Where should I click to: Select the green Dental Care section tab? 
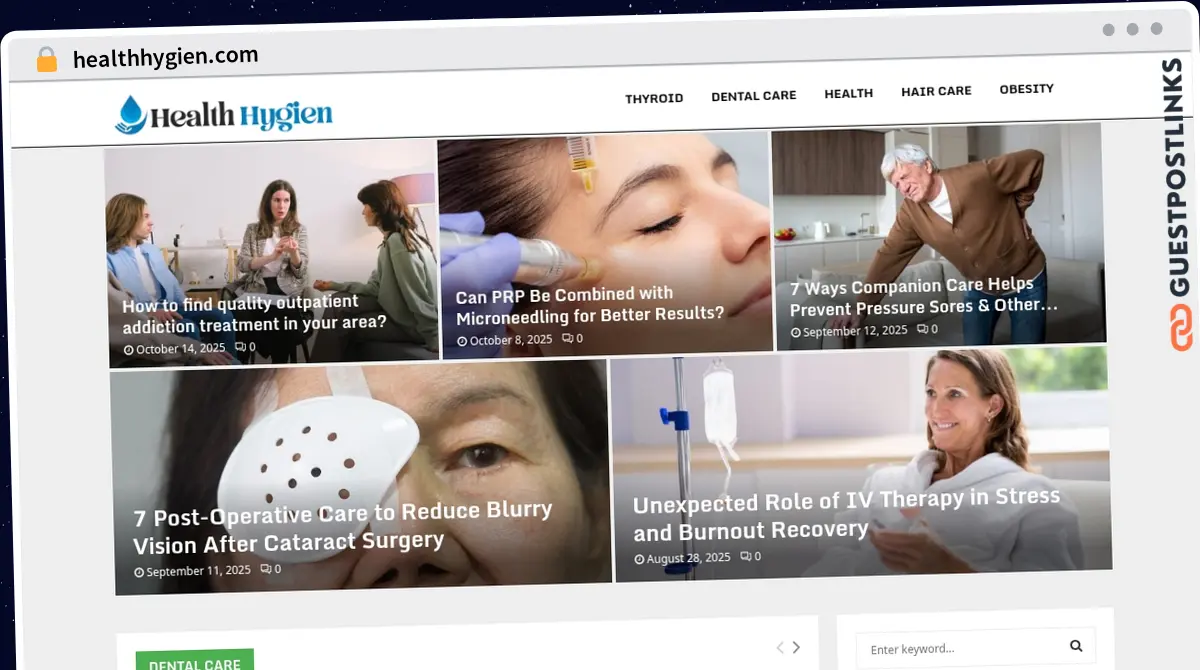(195, 660)
